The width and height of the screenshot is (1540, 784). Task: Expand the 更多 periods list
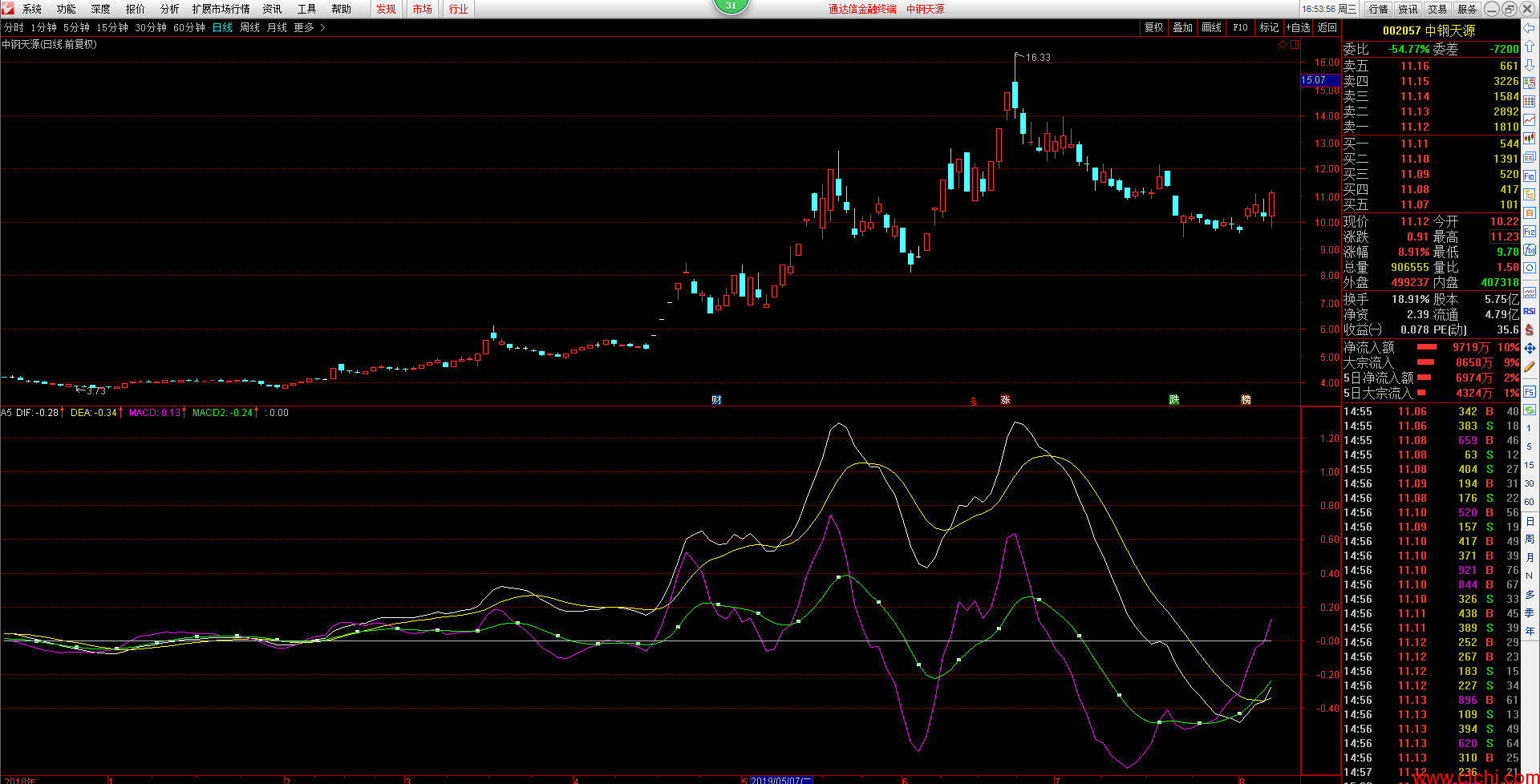308,28
